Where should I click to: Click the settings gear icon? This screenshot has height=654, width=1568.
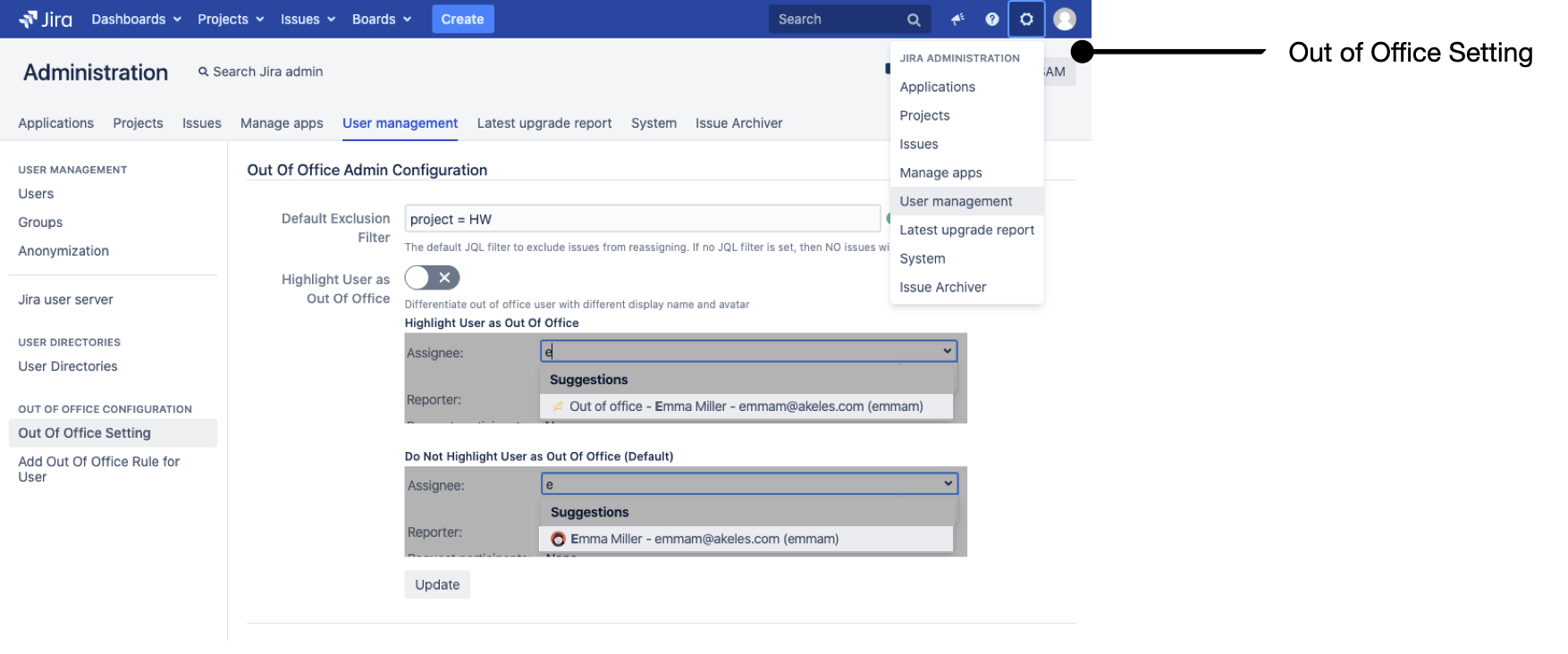(x=1026, y=19)
